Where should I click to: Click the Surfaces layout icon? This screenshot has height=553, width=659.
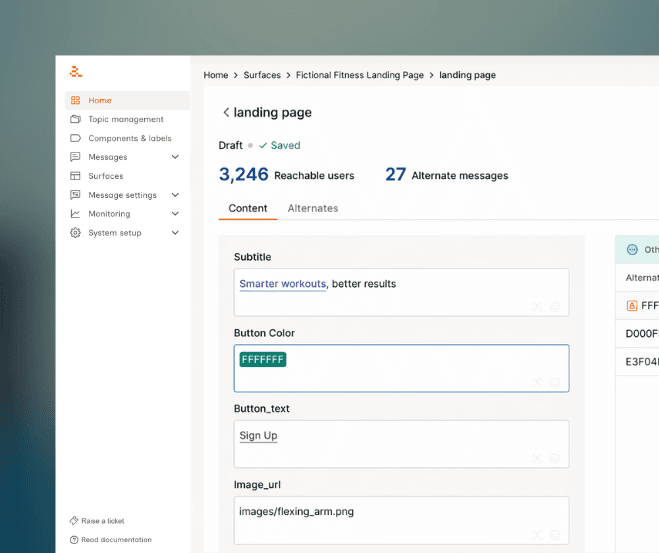coord(75,176)
